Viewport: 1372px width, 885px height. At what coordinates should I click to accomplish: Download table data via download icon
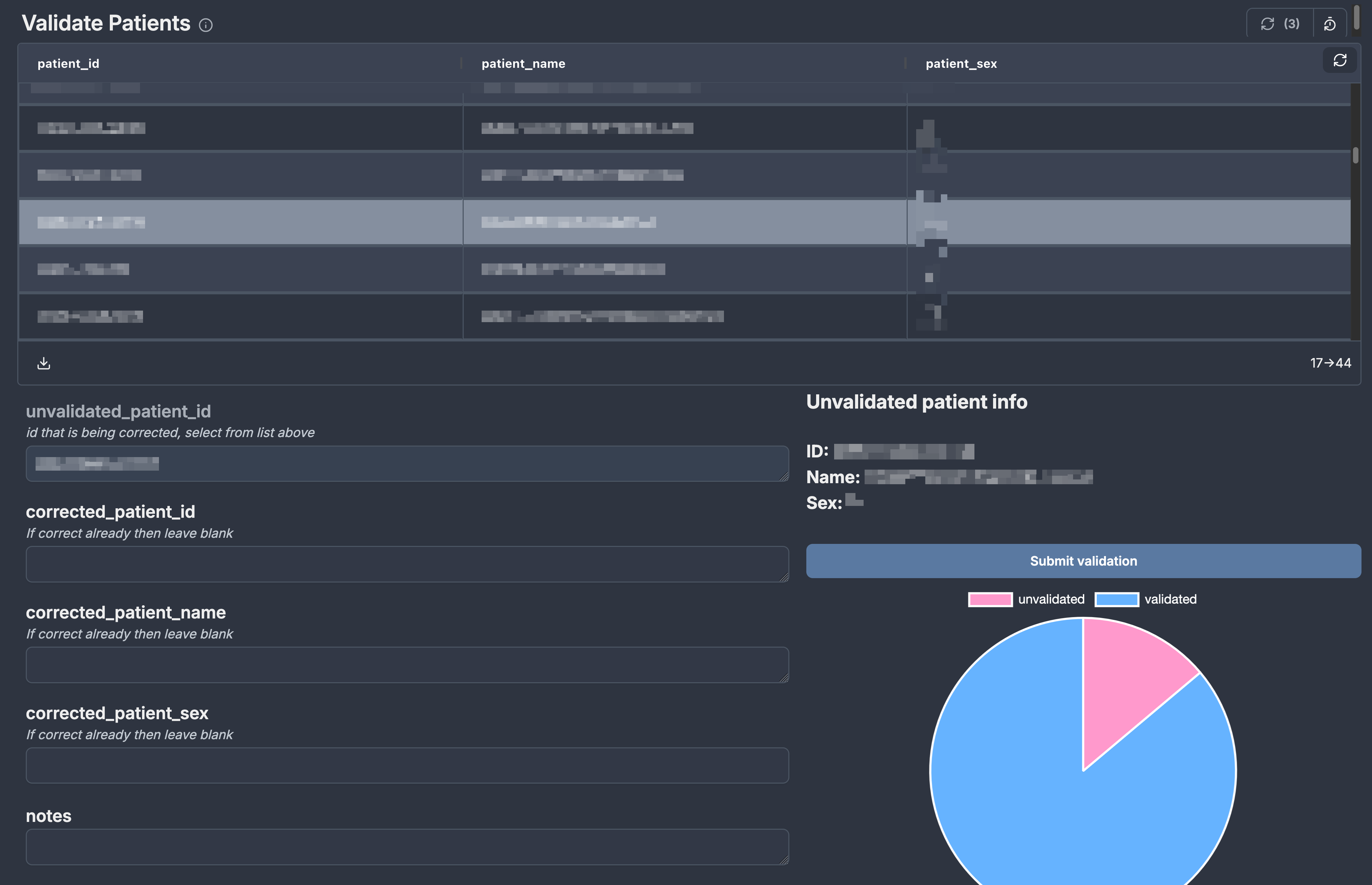44,363
